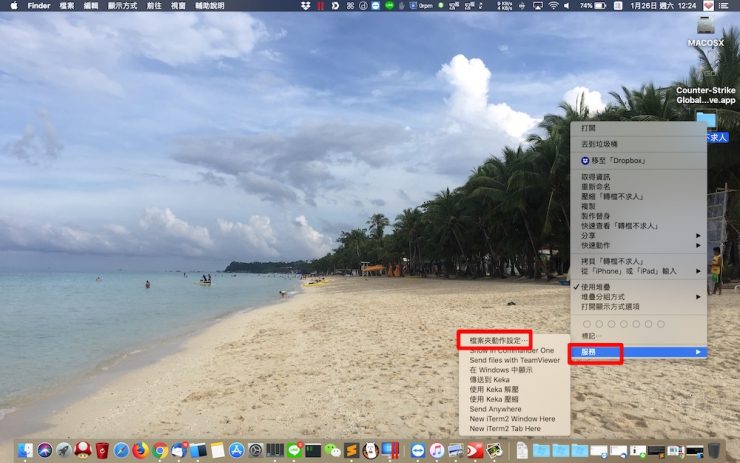
Task: Launch Google Chrome from the dock
Action: coord(159,450)
